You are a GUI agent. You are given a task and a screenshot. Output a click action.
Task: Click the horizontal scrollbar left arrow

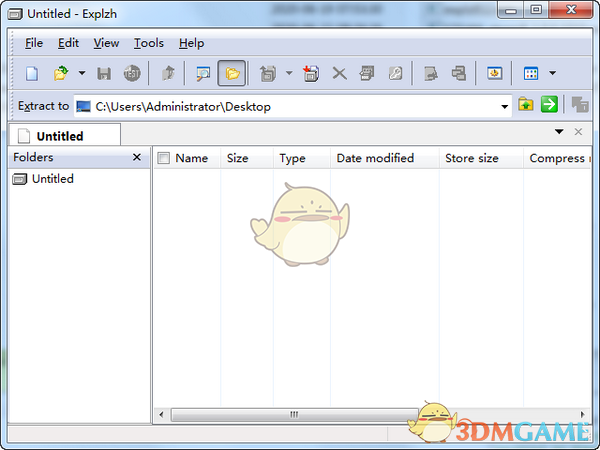coord(161,414)
